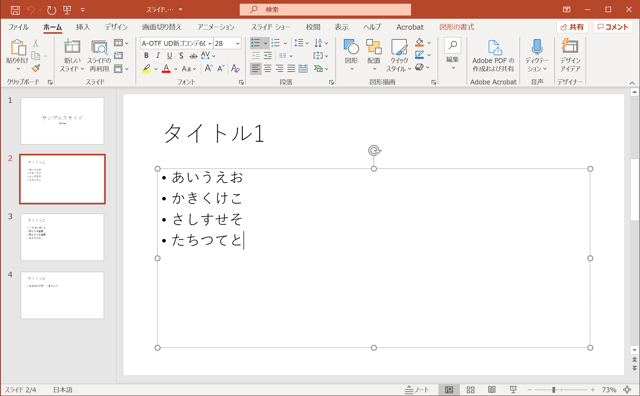Viewport: 640px width, 396px height.
Task: Click the Shapes (図形) icon
Action: [351, 47]
